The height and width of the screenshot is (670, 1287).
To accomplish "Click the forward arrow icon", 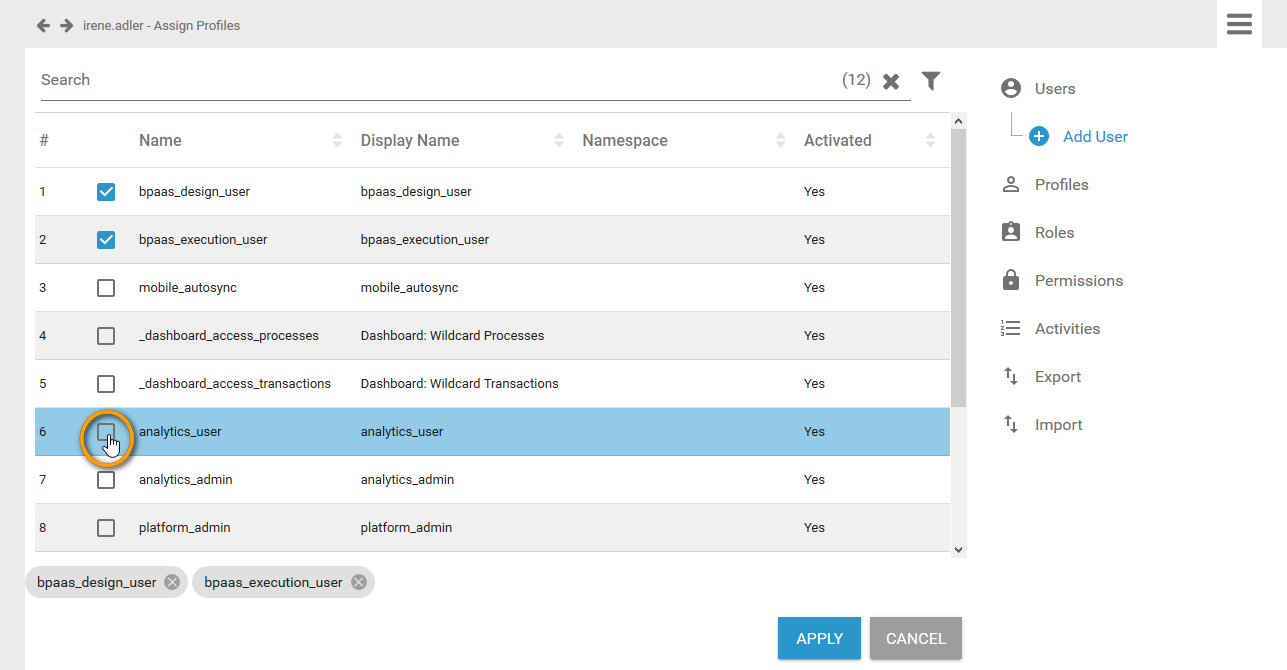I will click(x=66, y=25).
